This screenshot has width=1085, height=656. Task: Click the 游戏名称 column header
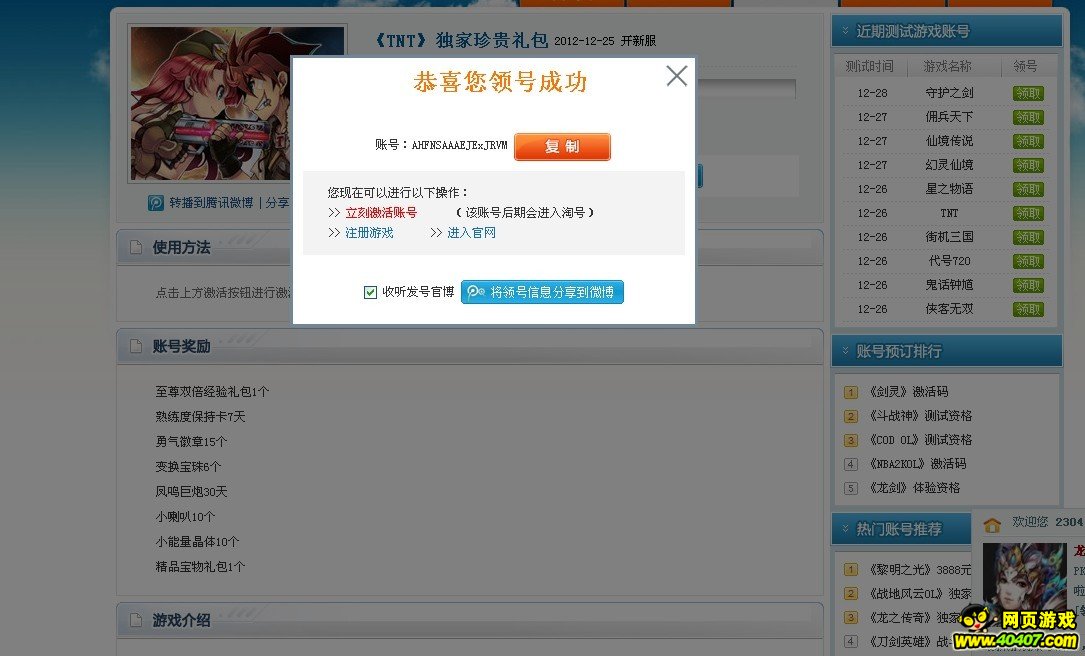point(947,66)
